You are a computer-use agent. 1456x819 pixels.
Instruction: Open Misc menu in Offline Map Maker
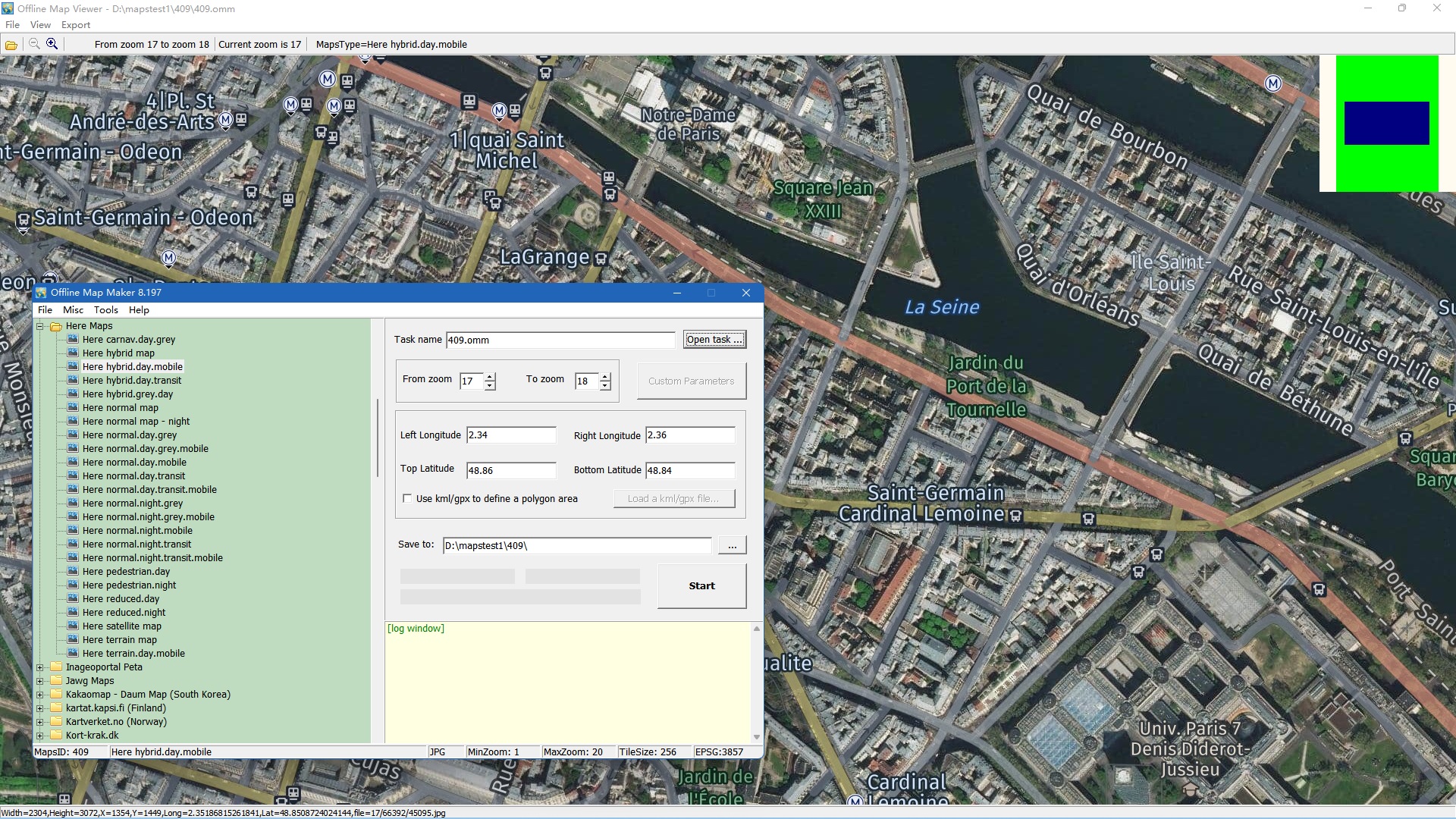tap(73, 309)
